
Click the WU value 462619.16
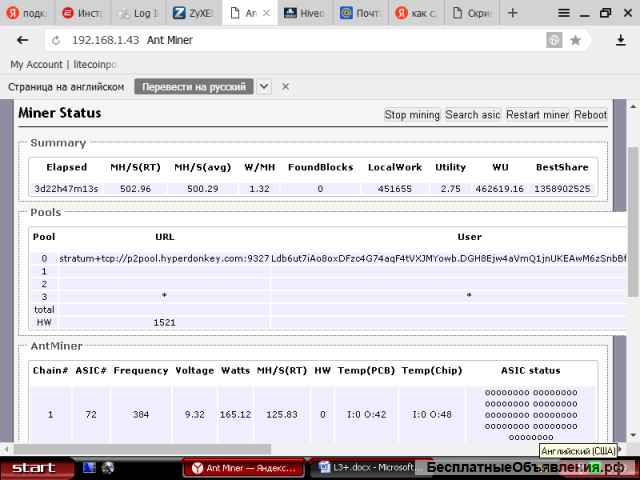pos(500,189)
